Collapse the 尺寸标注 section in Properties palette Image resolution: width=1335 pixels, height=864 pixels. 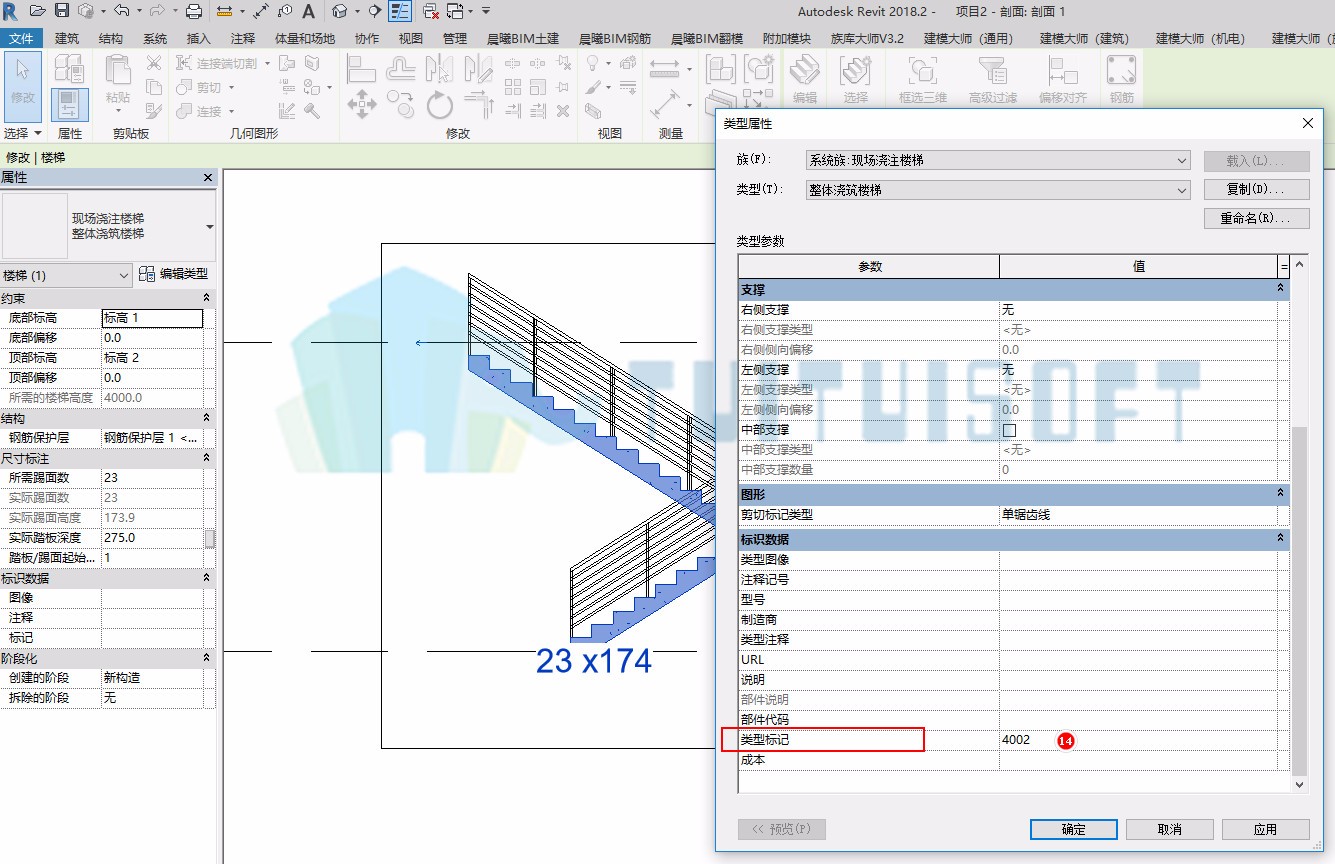pos(207,457)
